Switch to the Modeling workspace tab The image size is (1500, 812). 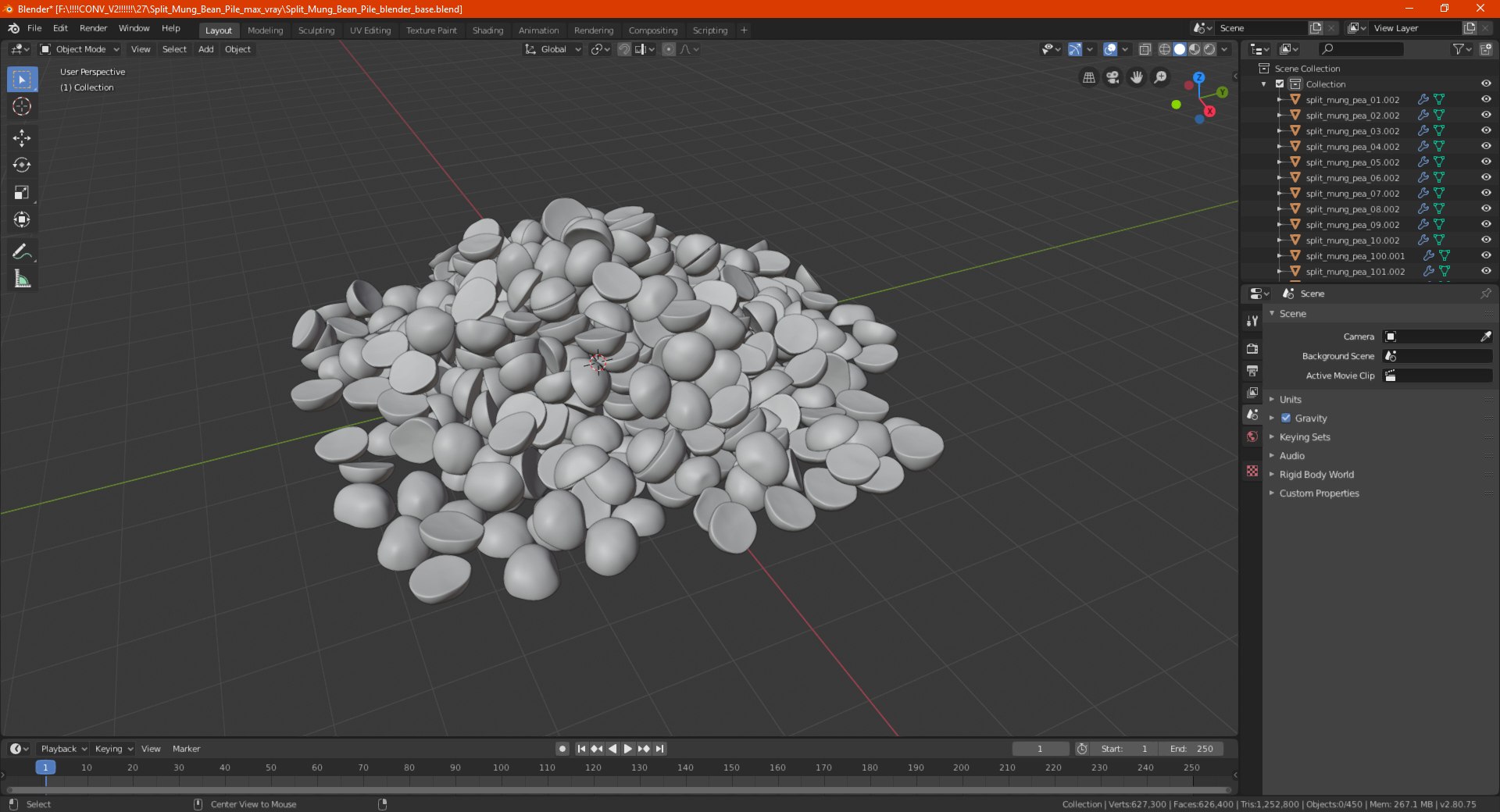coord(265,30)
